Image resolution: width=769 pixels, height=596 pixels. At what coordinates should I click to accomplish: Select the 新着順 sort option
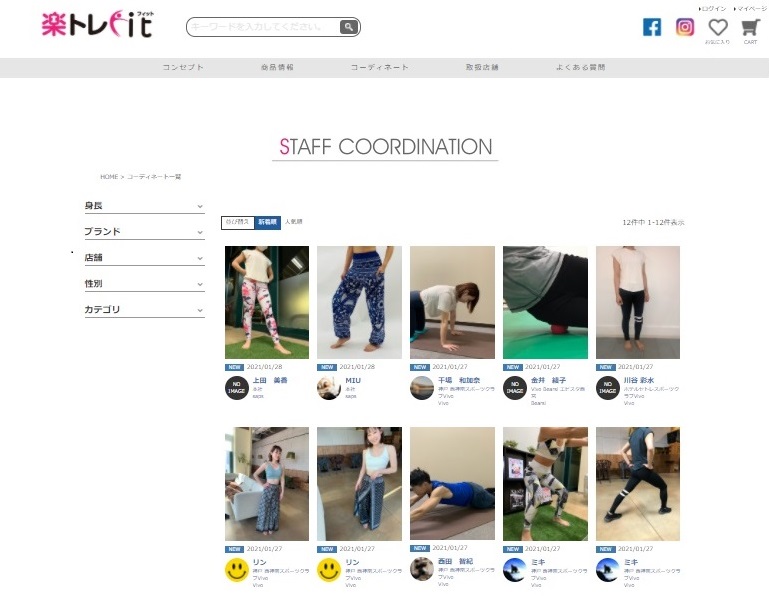[x=267, y=222]
